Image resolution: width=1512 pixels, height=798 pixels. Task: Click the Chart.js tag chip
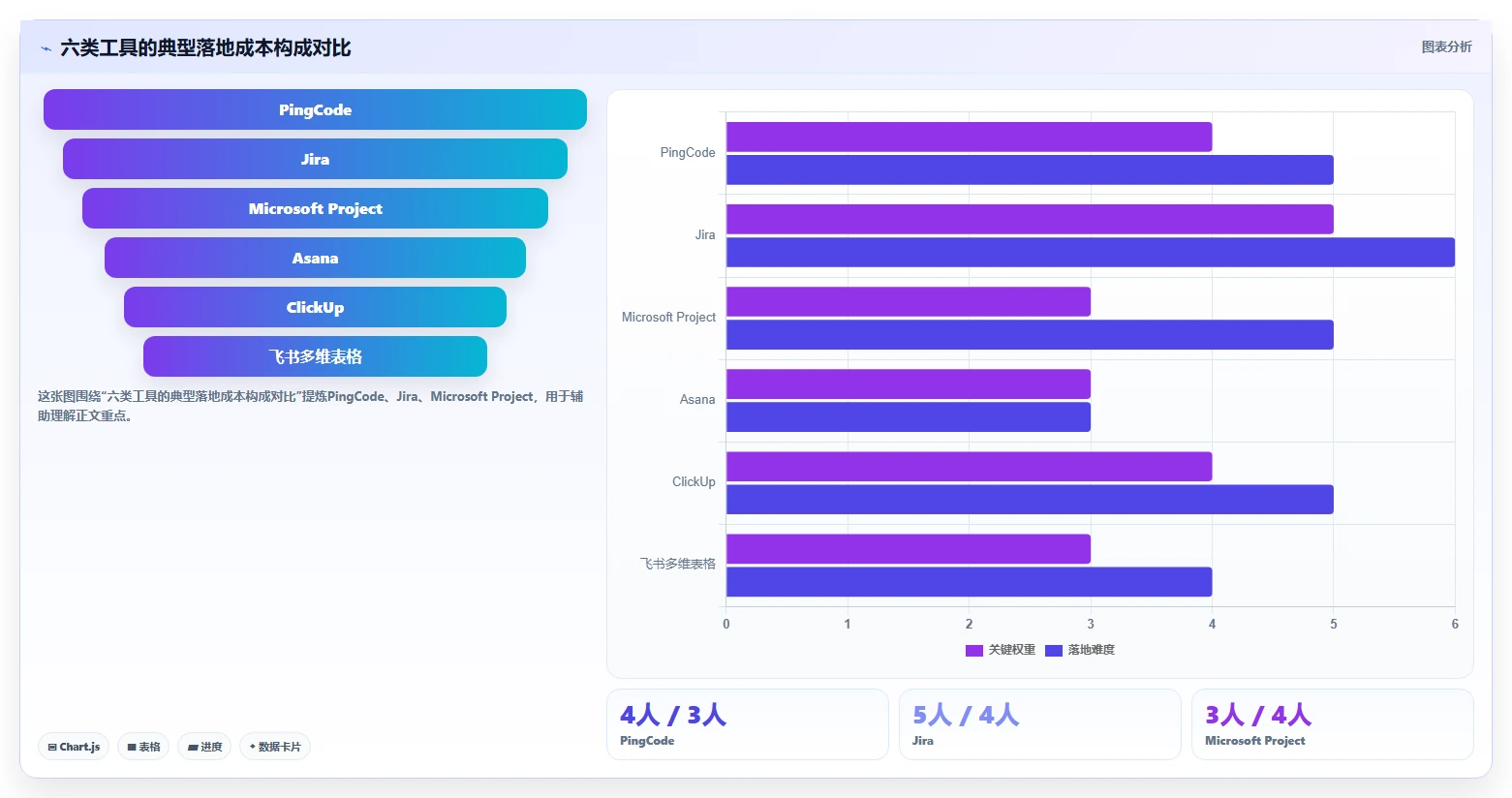pos(74,747)
